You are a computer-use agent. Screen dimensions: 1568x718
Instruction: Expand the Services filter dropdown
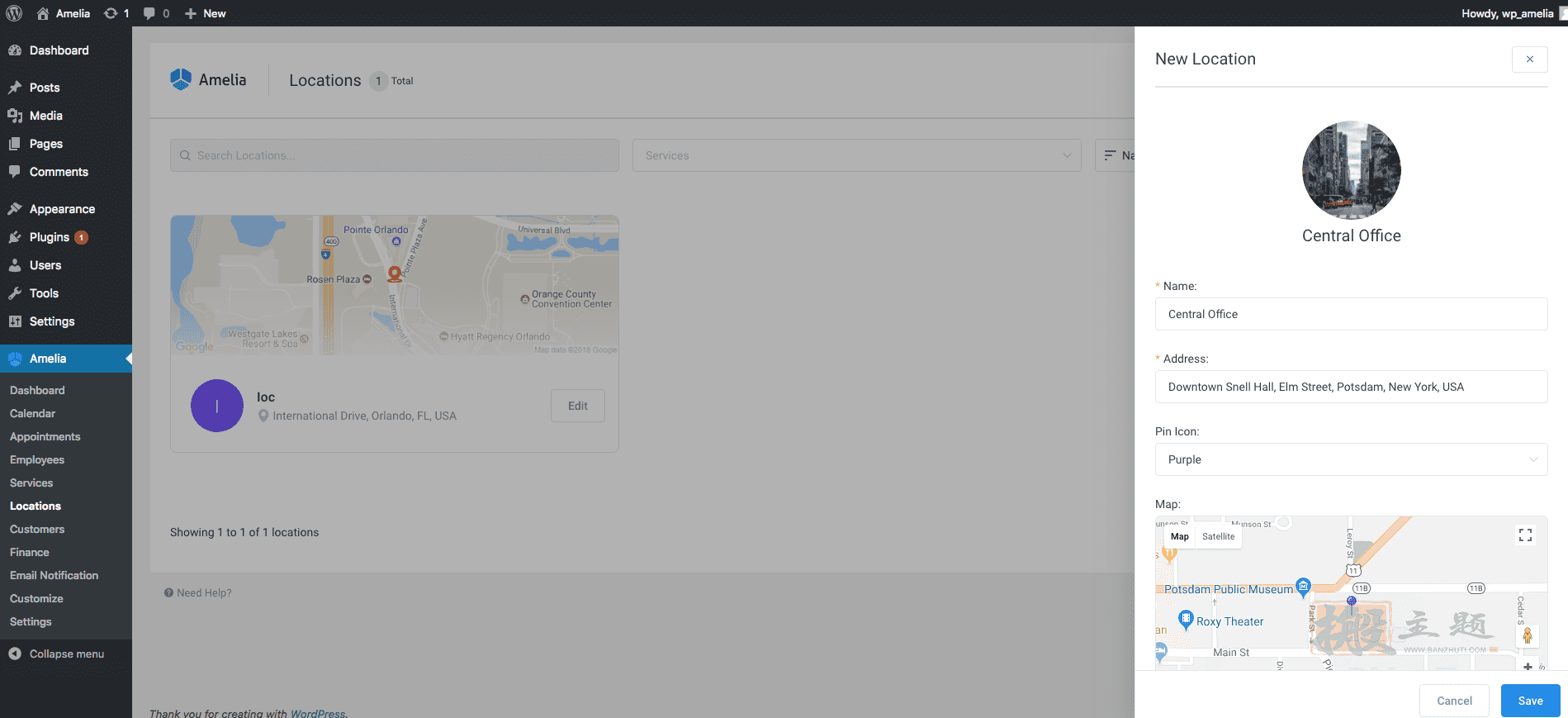click(x=857, y=155)
